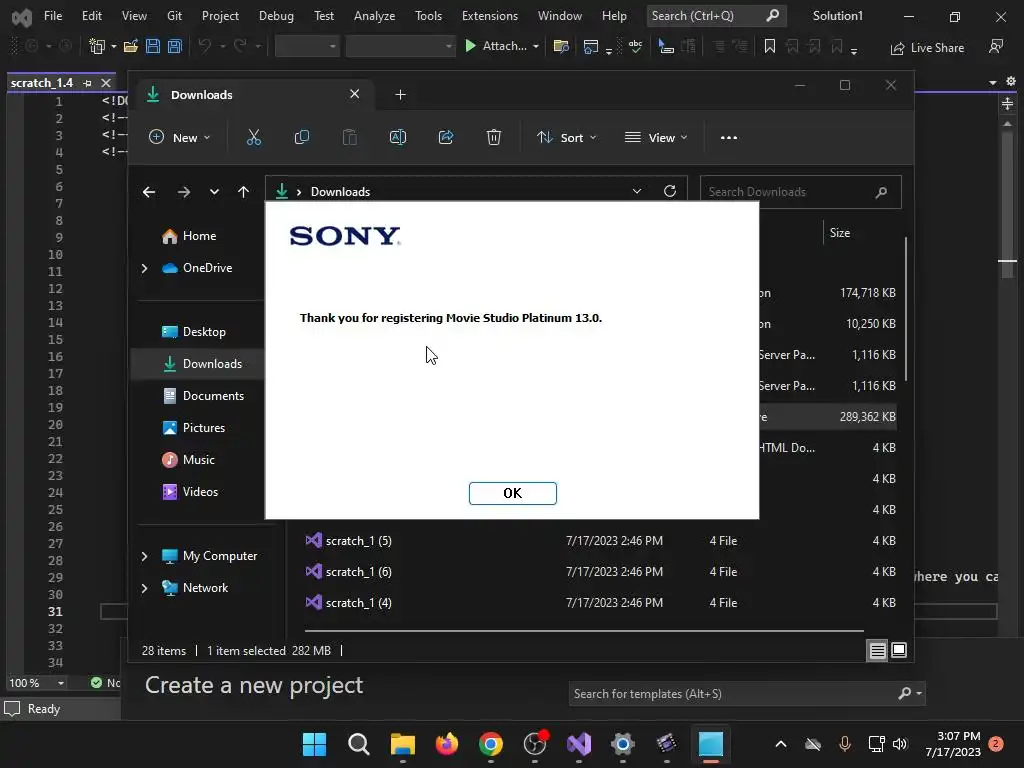This screenshot has height=768, width=1024.
Task: Click the bookmark icon in Visual Studio toolbar
Action: (x=770, y=46)
